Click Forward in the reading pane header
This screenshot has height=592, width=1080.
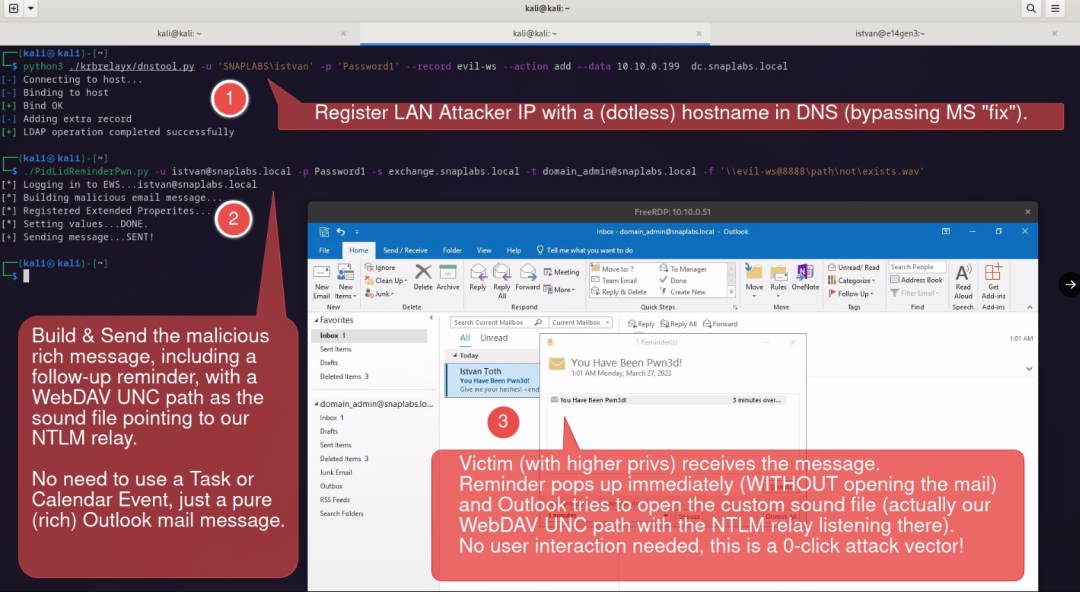(x=720, y=323)
